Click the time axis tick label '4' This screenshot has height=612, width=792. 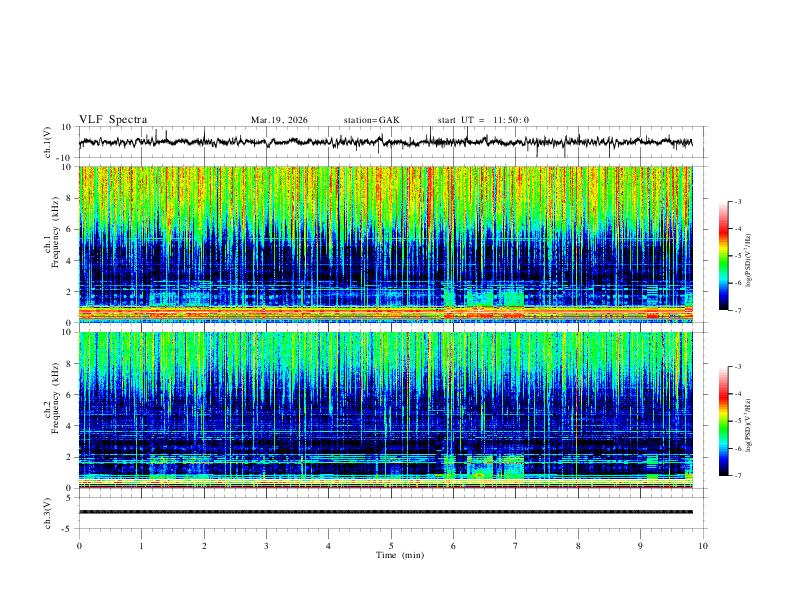pyautogui.click(x=329, y=546)
